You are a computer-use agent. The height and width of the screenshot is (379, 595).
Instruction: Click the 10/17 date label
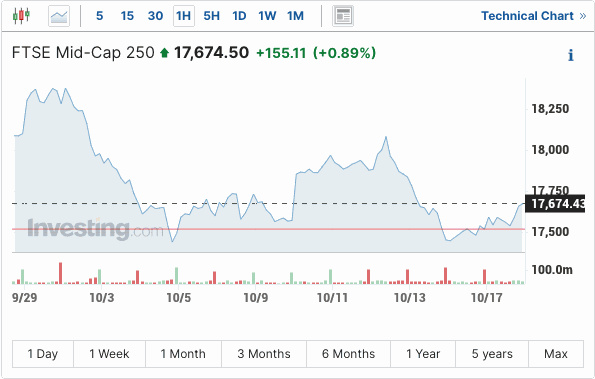487,297
